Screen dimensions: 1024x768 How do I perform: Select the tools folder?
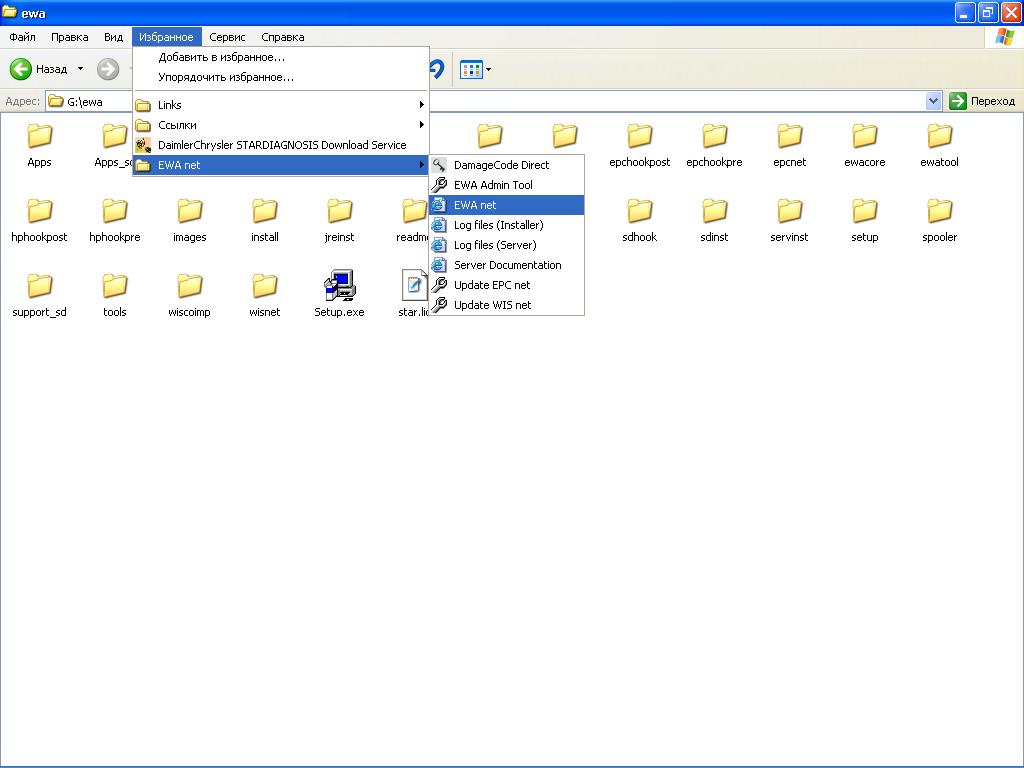[115, 295]
